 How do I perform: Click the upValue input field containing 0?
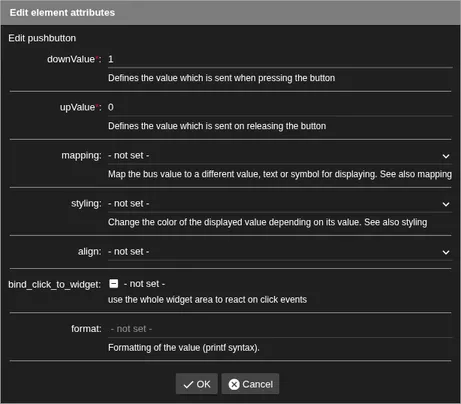(280, 108)
